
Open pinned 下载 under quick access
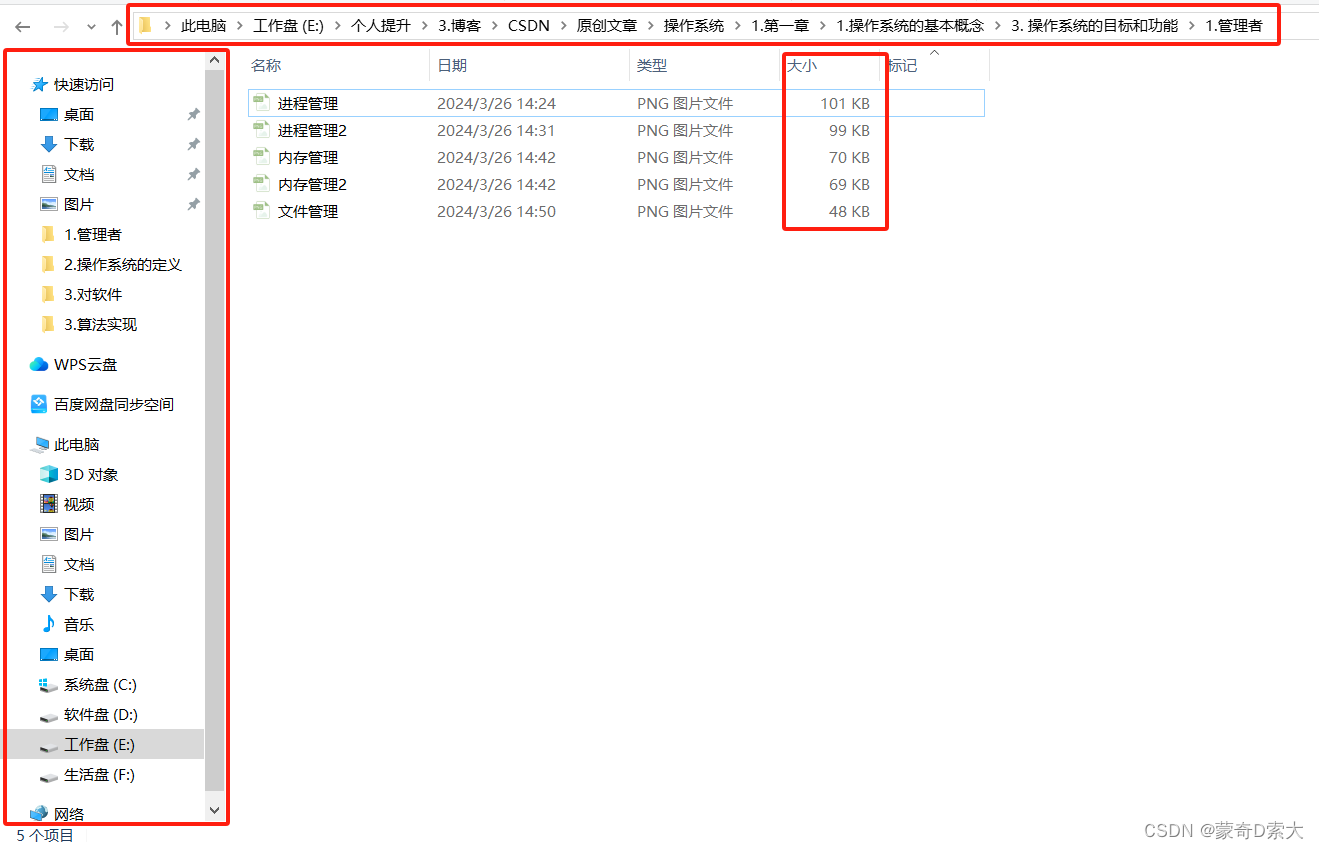click(x=79, y=145)
